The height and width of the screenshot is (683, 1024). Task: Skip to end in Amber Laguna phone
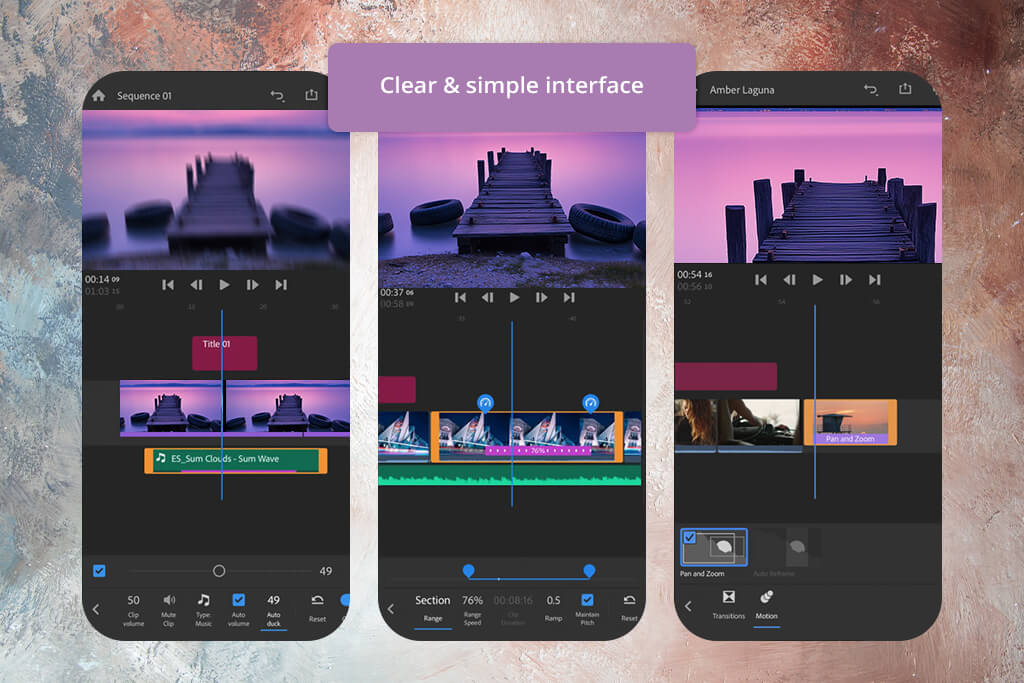pyautogui.click(x=875, y=280)
